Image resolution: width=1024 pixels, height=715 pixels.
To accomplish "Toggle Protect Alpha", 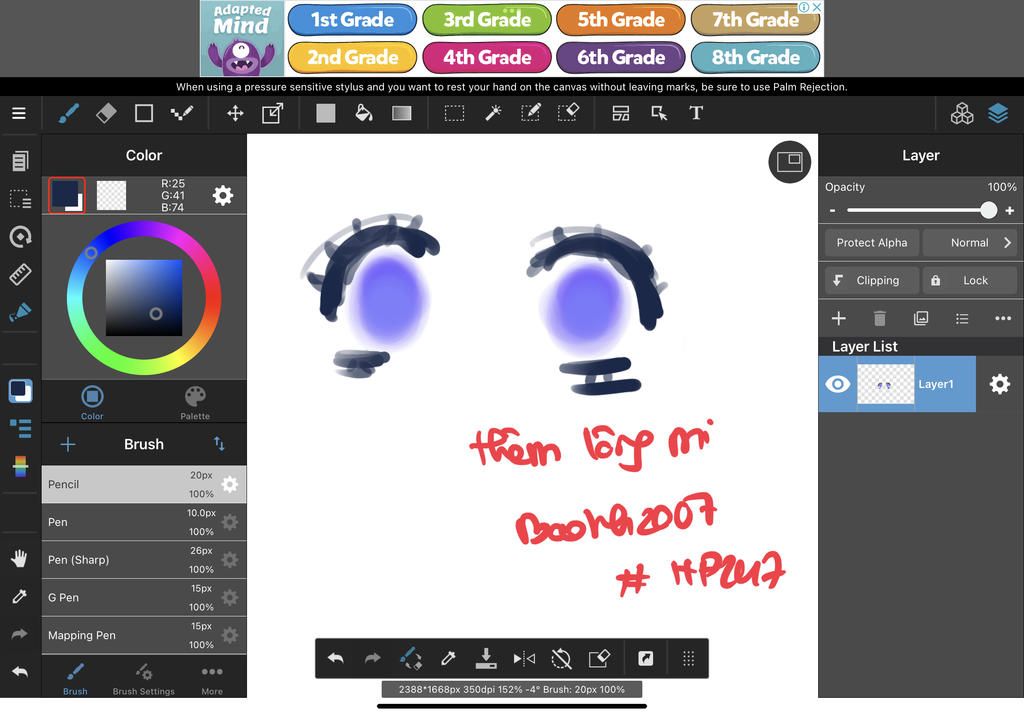I will (x=871, y=242).
